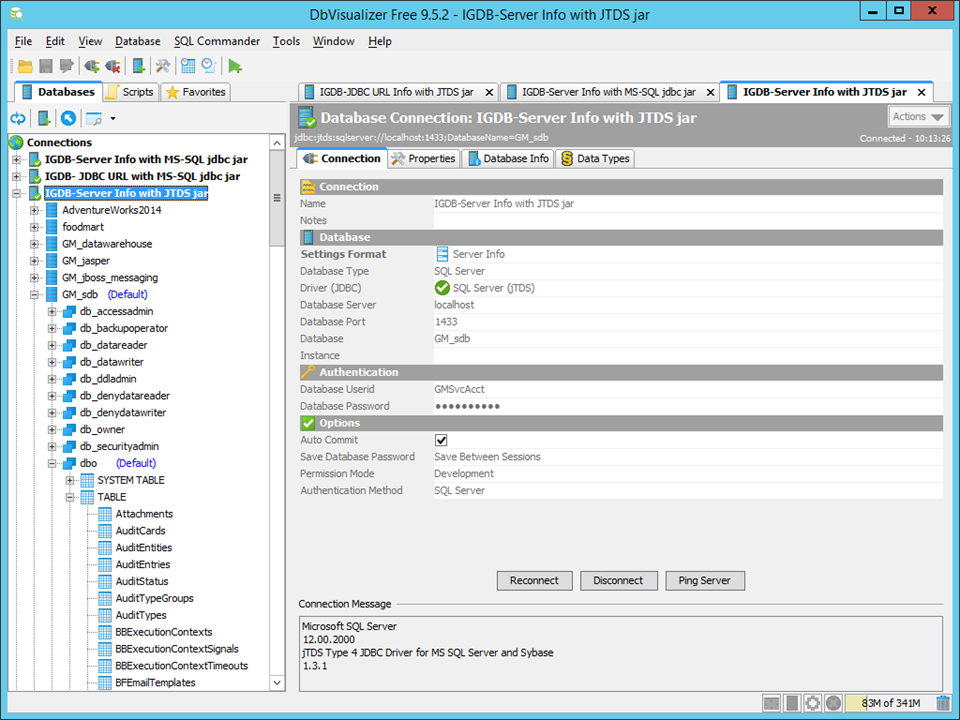The image size is (960, 720).
Task: Reload the Databases tree with refresh icon
Action: [18, 118]
